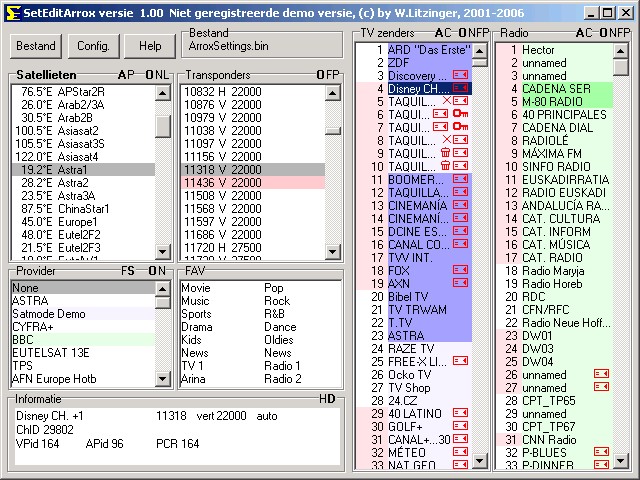Open the Config. menu button

click(x=93, y=46)
